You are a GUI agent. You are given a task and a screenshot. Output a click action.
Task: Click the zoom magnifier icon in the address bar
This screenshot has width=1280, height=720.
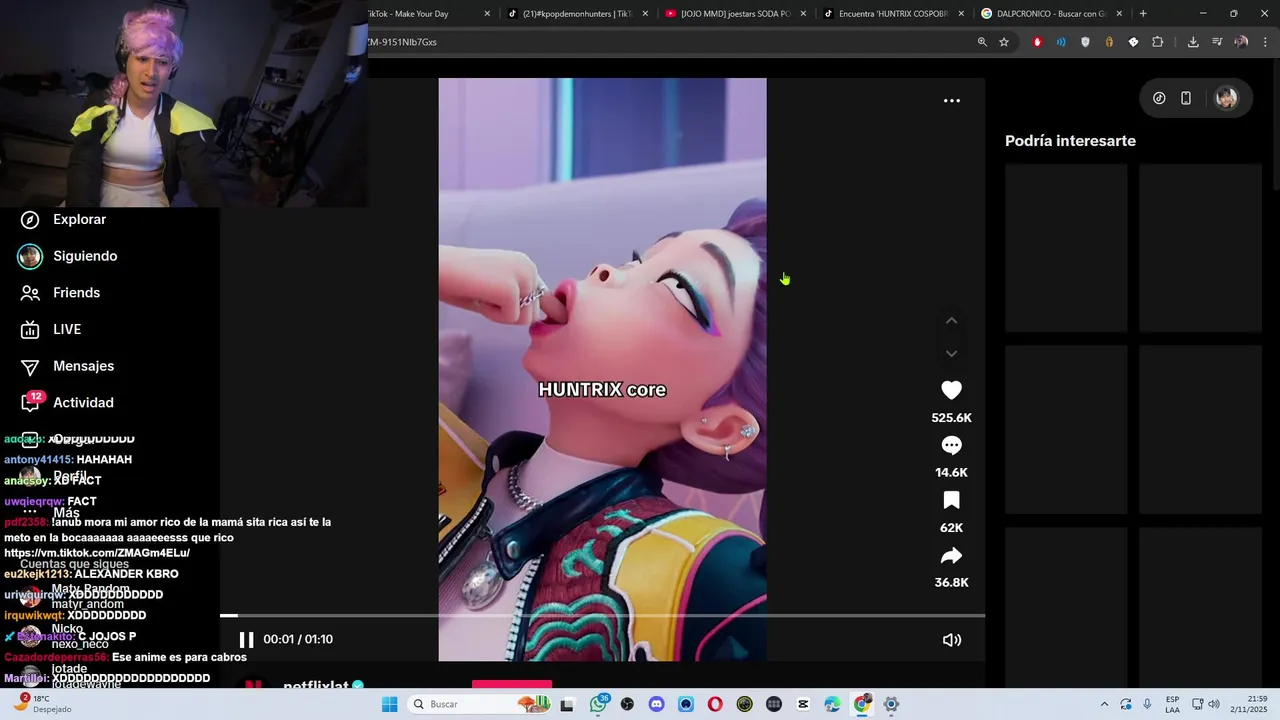coord(982,42)
